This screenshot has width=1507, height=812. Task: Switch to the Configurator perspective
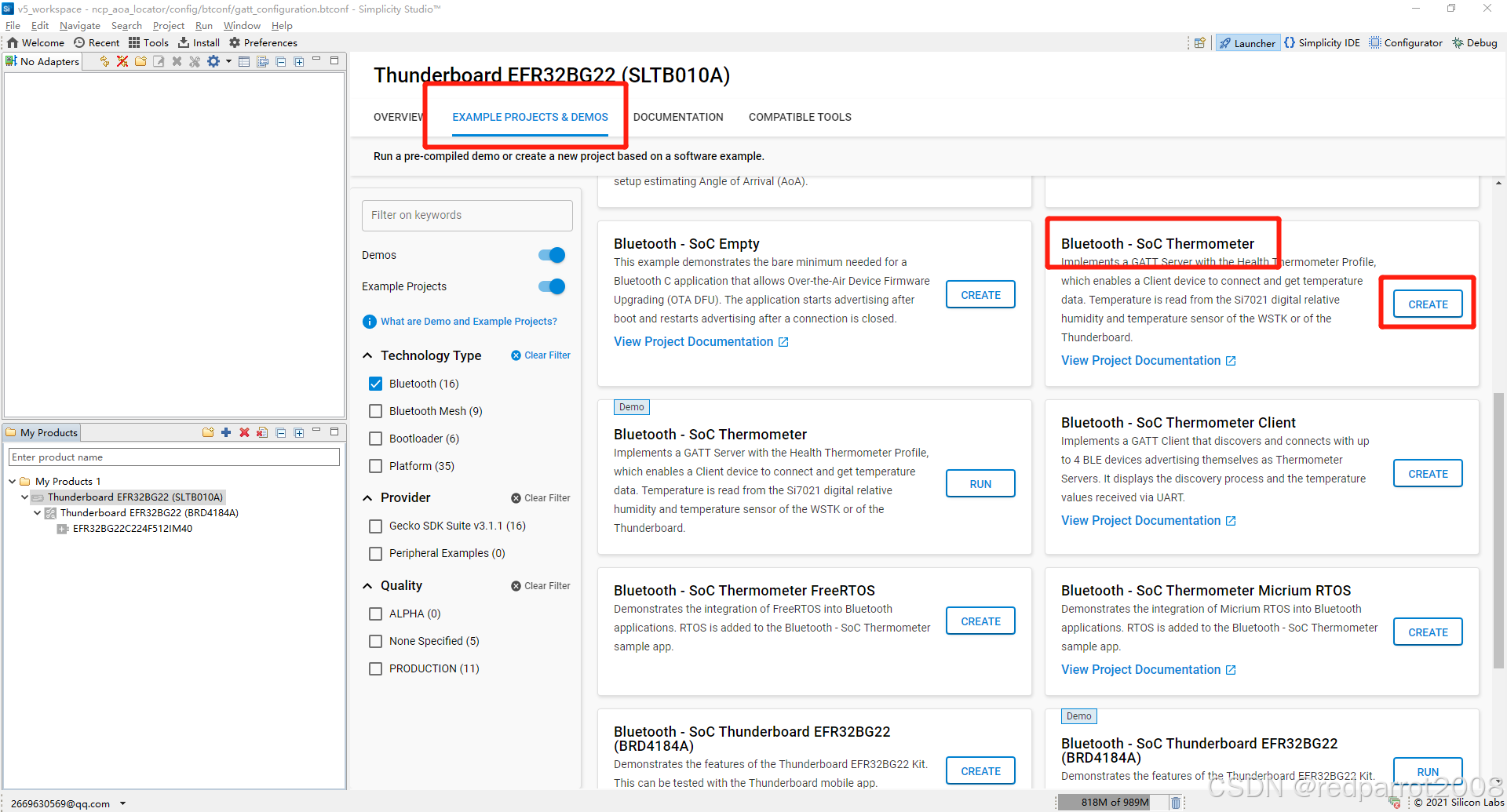[1406, 43]
